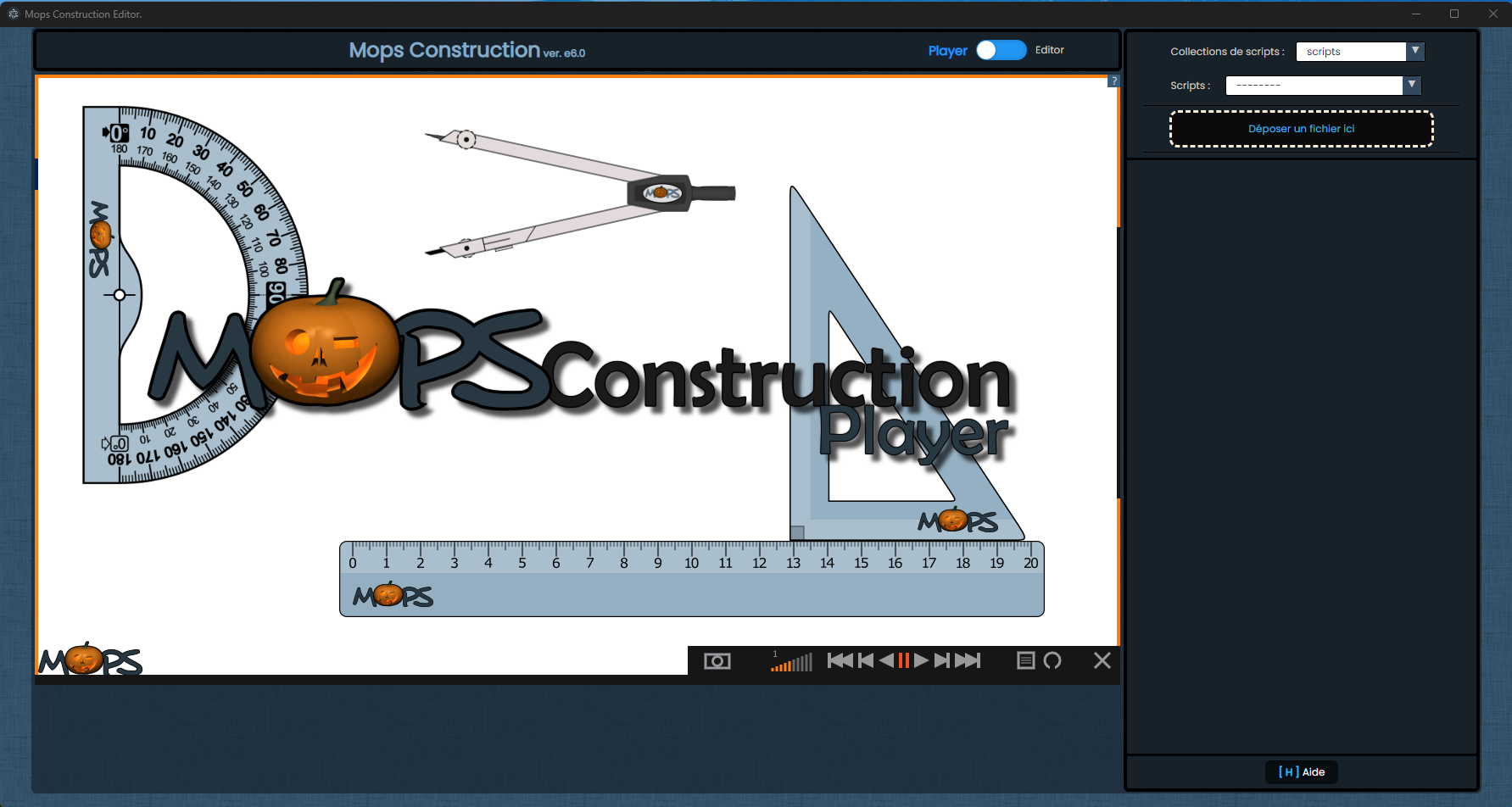Click the circular reload icon
The width and height of the screenshot is (1512, 807).
pyautogui.click(x=1052, y=660)
